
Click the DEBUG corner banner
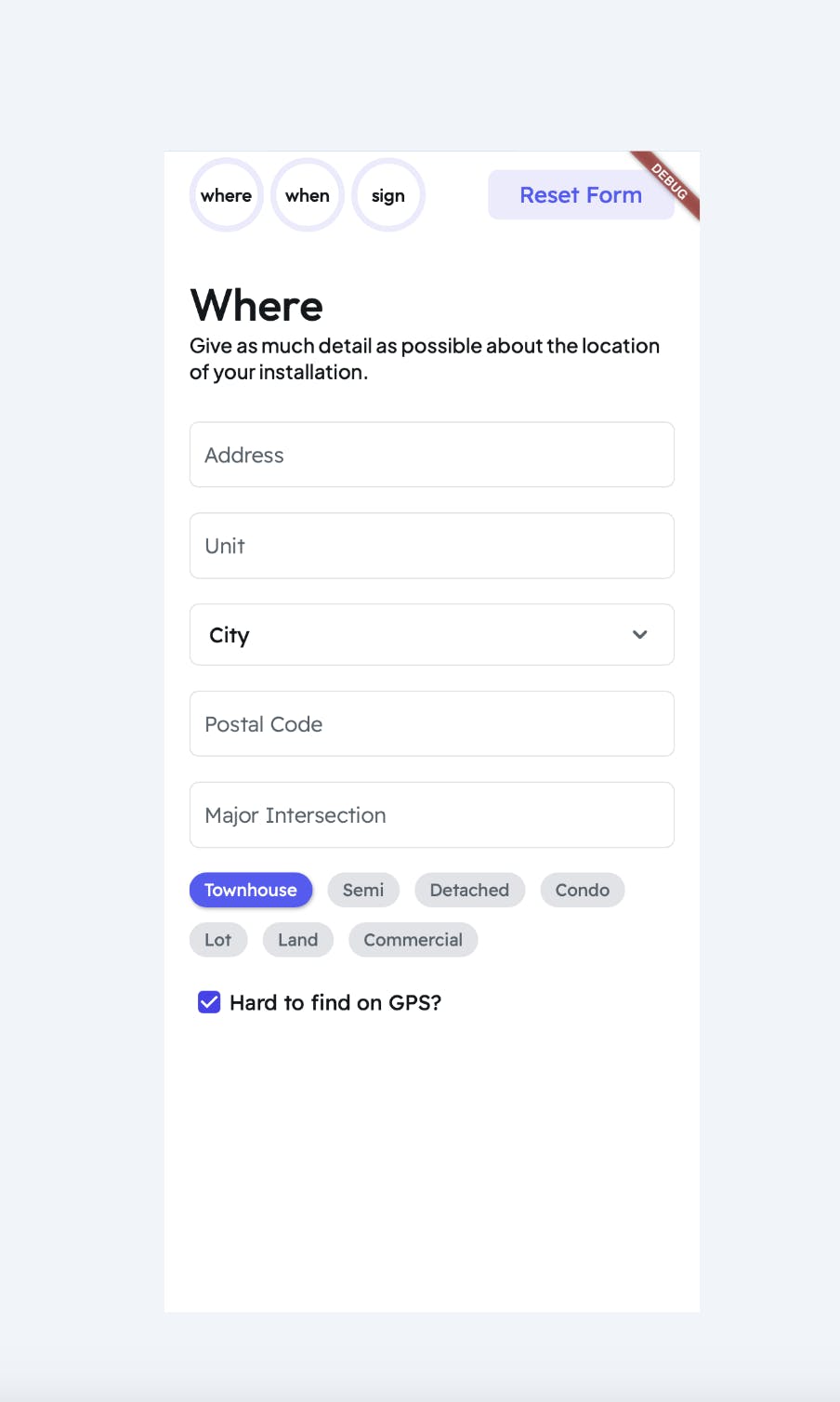point(671,182)
